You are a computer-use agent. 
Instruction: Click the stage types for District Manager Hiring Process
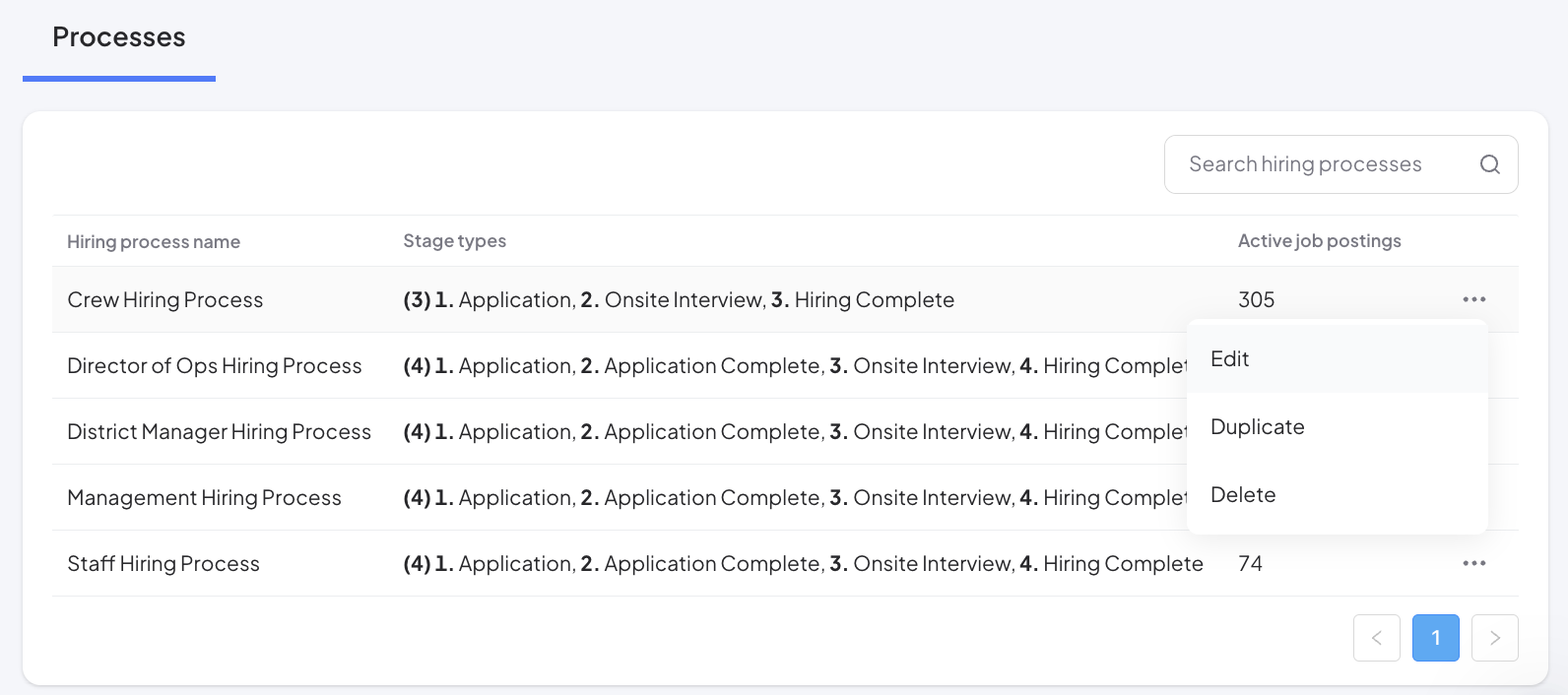[795, 432]
